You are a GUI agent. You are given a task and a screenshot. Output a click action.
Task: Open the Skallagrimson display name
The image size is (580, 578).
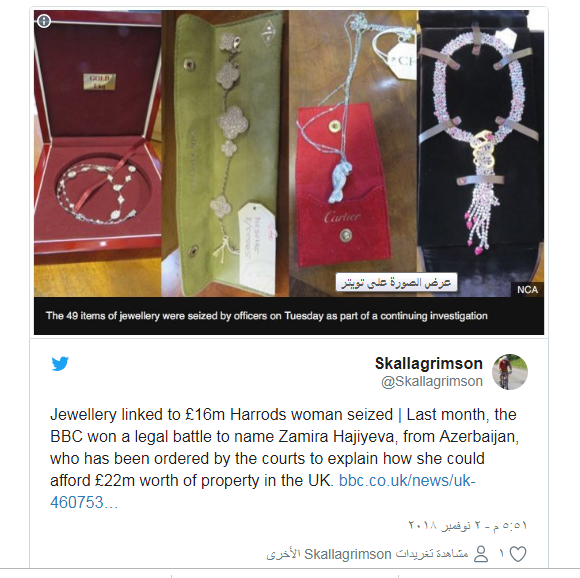click(x=429, y=364)
